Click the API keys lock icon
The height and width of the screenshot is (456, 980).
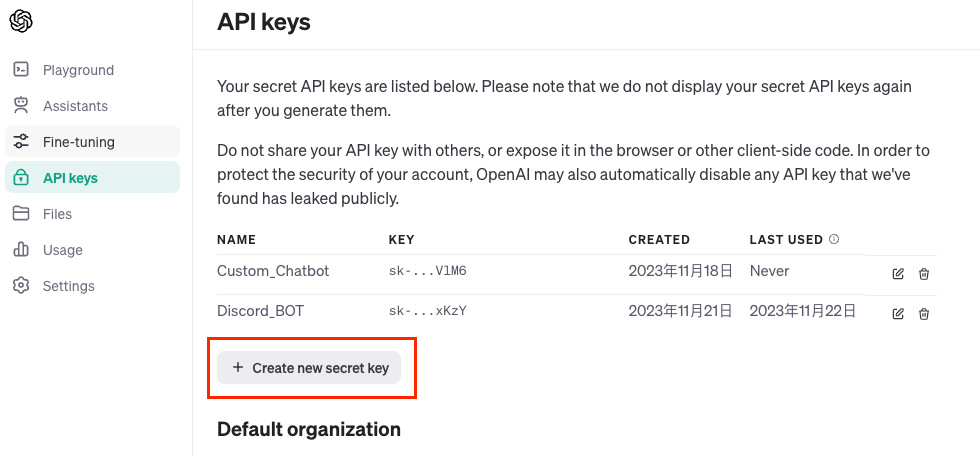point(21,178)
